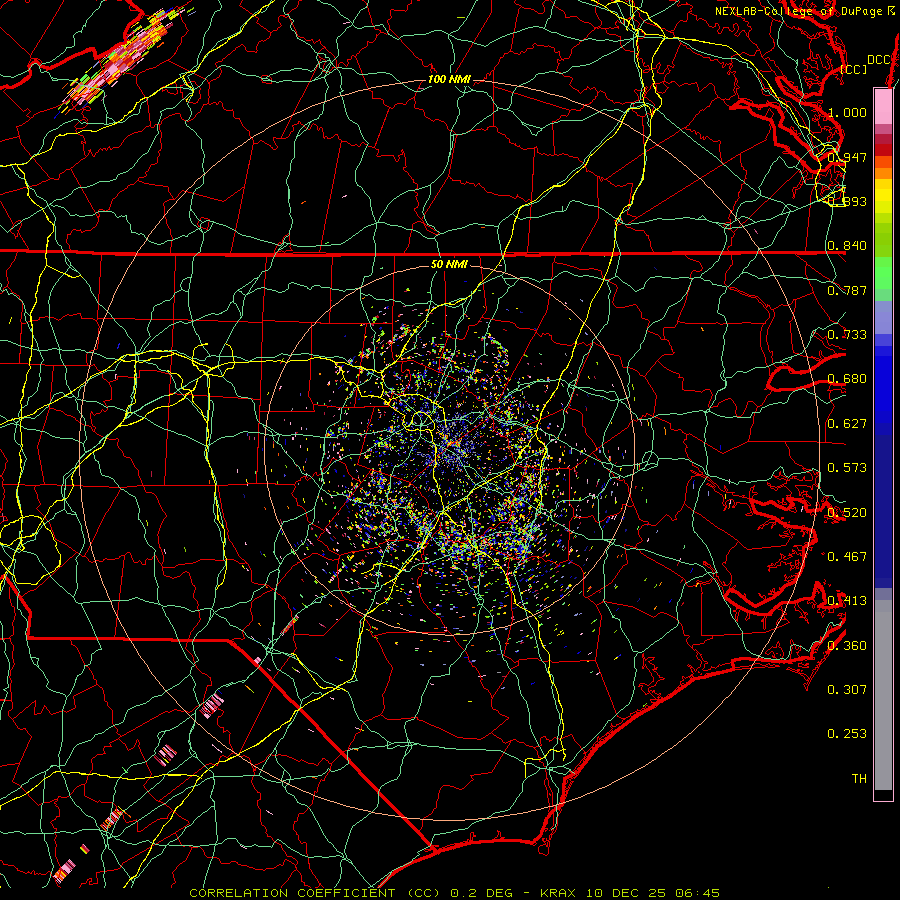Pick the bright green segment of the color bar
900x900 pixels.
tap(883, 273)
